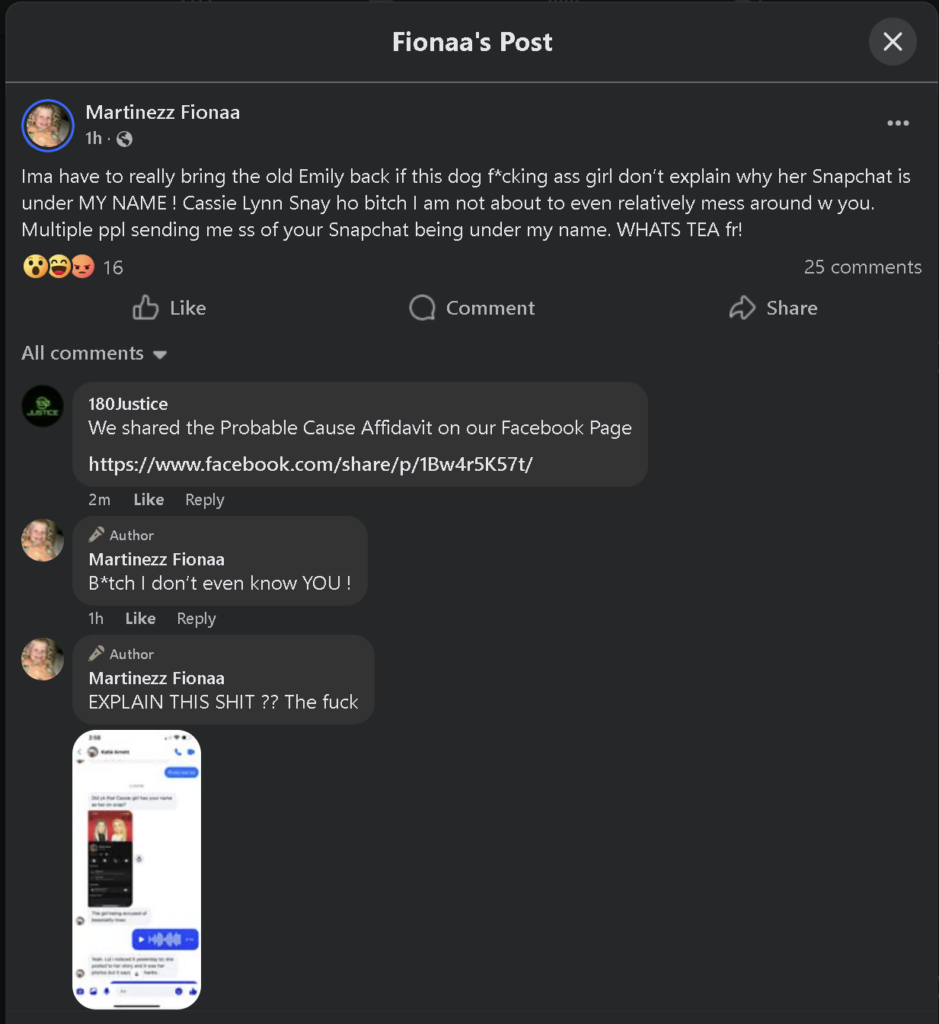Click the 180Justice commenter name

pos(128,404)
